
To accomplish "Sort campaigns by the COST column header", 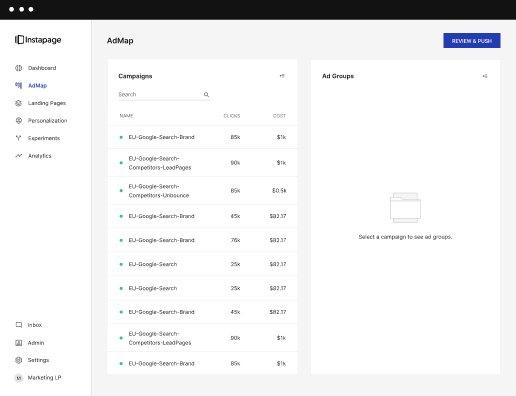I will (279, 116).
